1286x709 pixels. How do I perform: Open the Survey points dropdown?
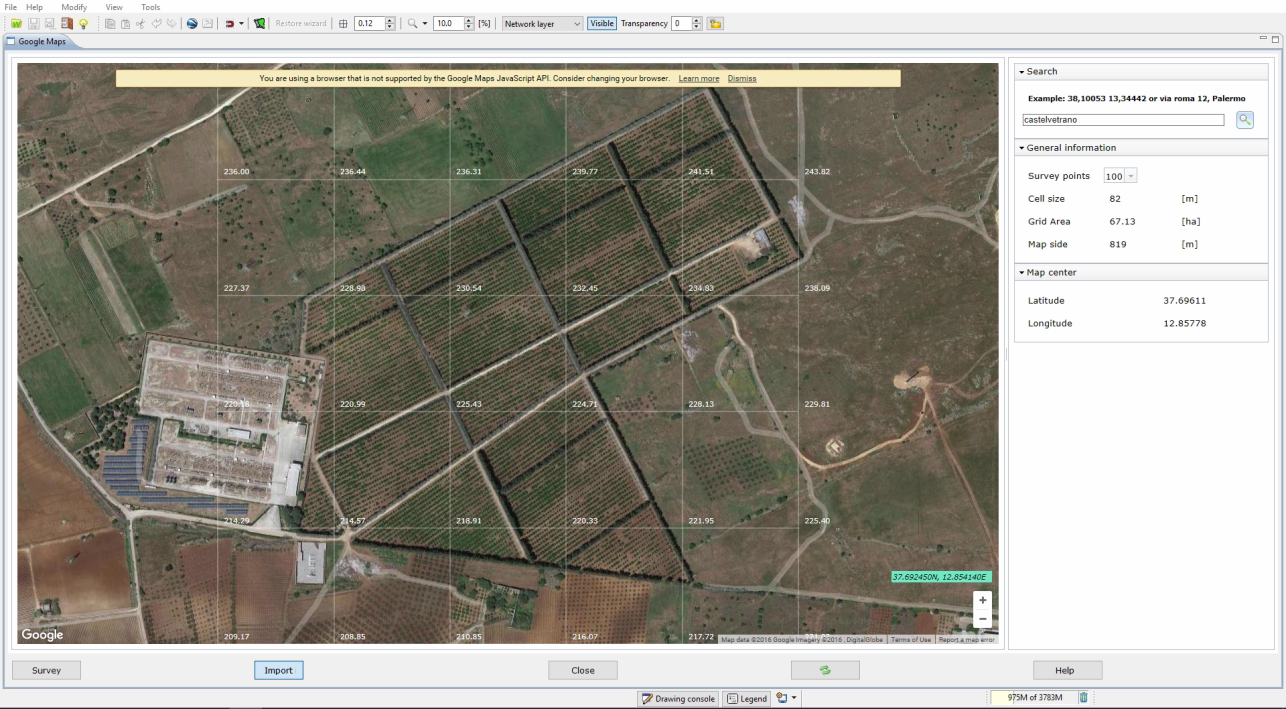click(x=1120, y=176)
